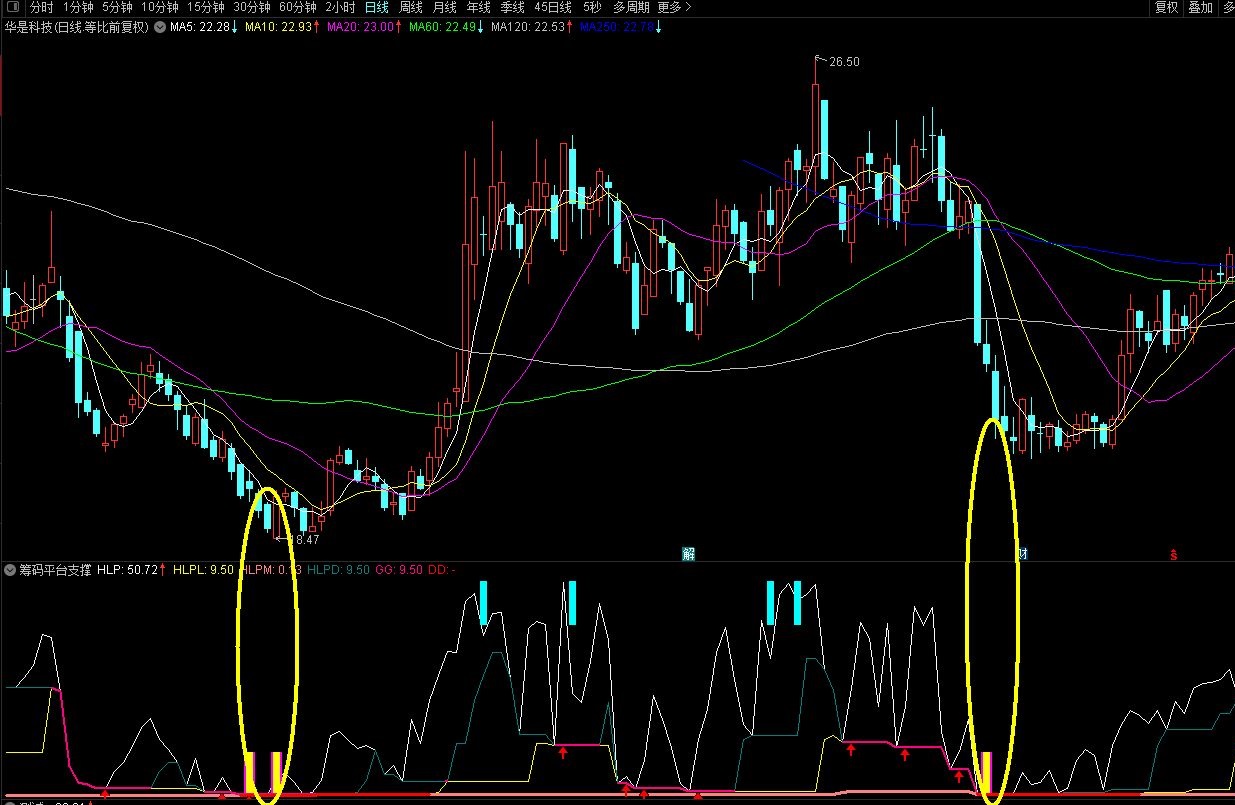The image size is (1235, 805).
Task: Expand the 更多 periods list
Action: tap(674, 7)
